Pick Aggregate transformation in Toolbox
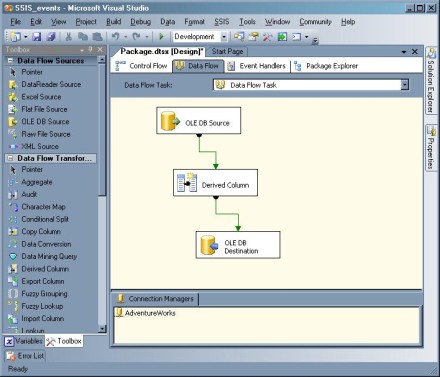 [37, 182]
